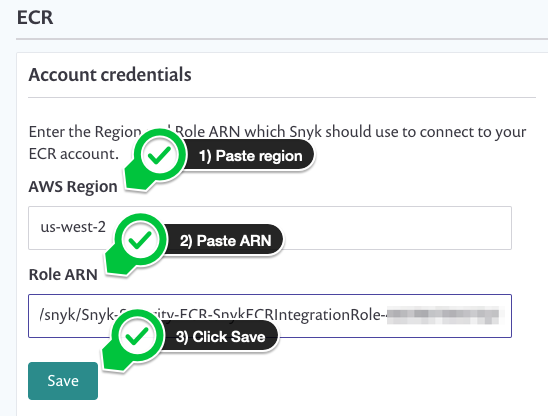
Task: Click the ECR account instruction paragraph
Action: click(277, 143)
